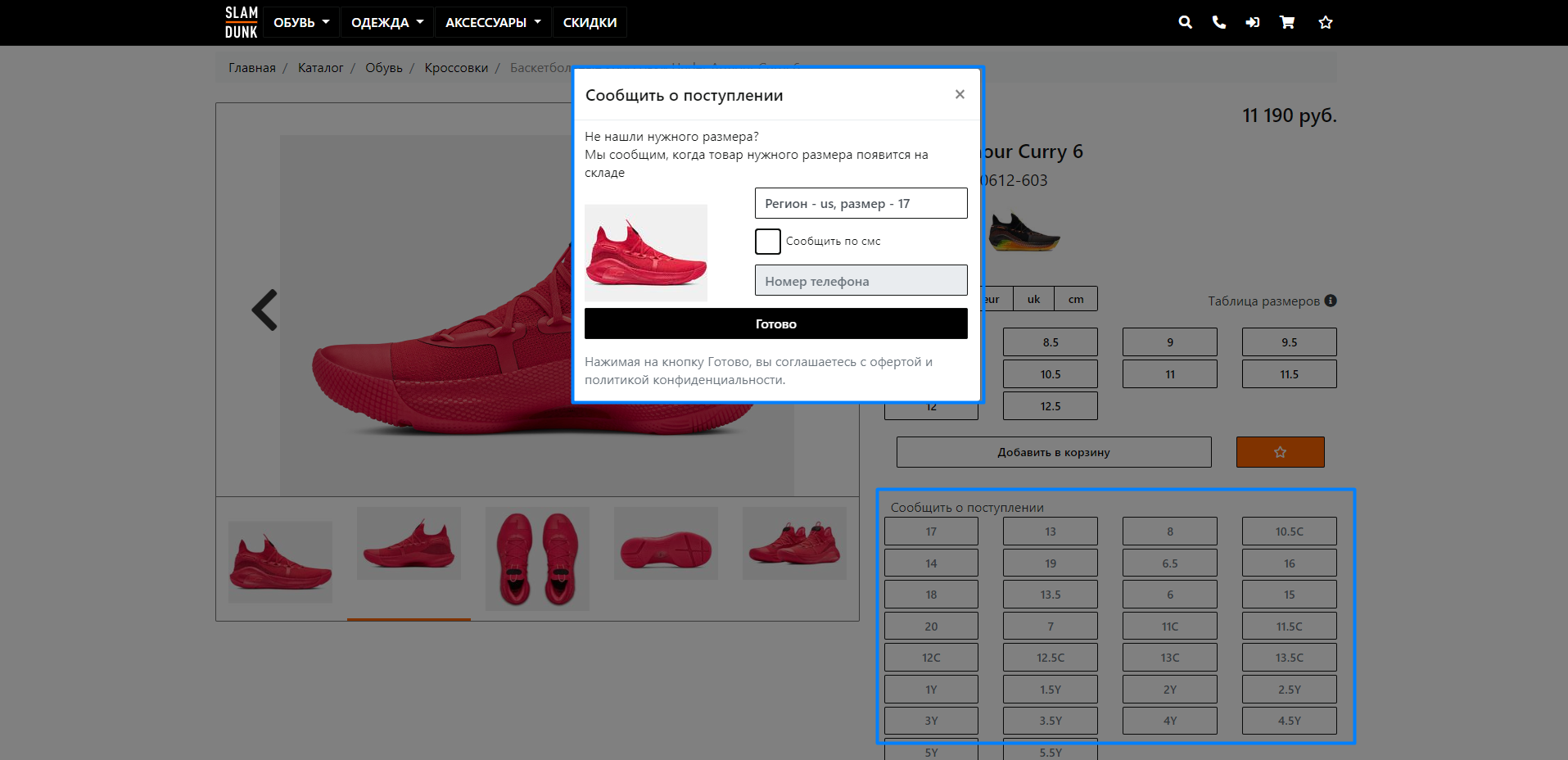Open favorites star in header
Image resolution: width=1568 pixels, height=760 pixels.
[x=1326, y=22]
